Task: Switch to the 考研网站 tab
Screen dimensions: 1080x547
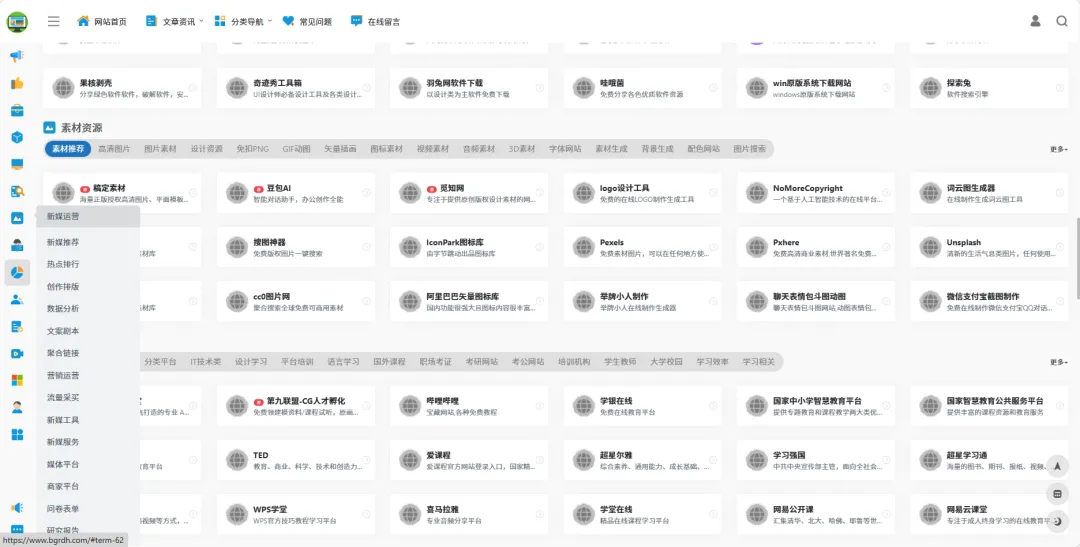Action: tap(481, 362)
